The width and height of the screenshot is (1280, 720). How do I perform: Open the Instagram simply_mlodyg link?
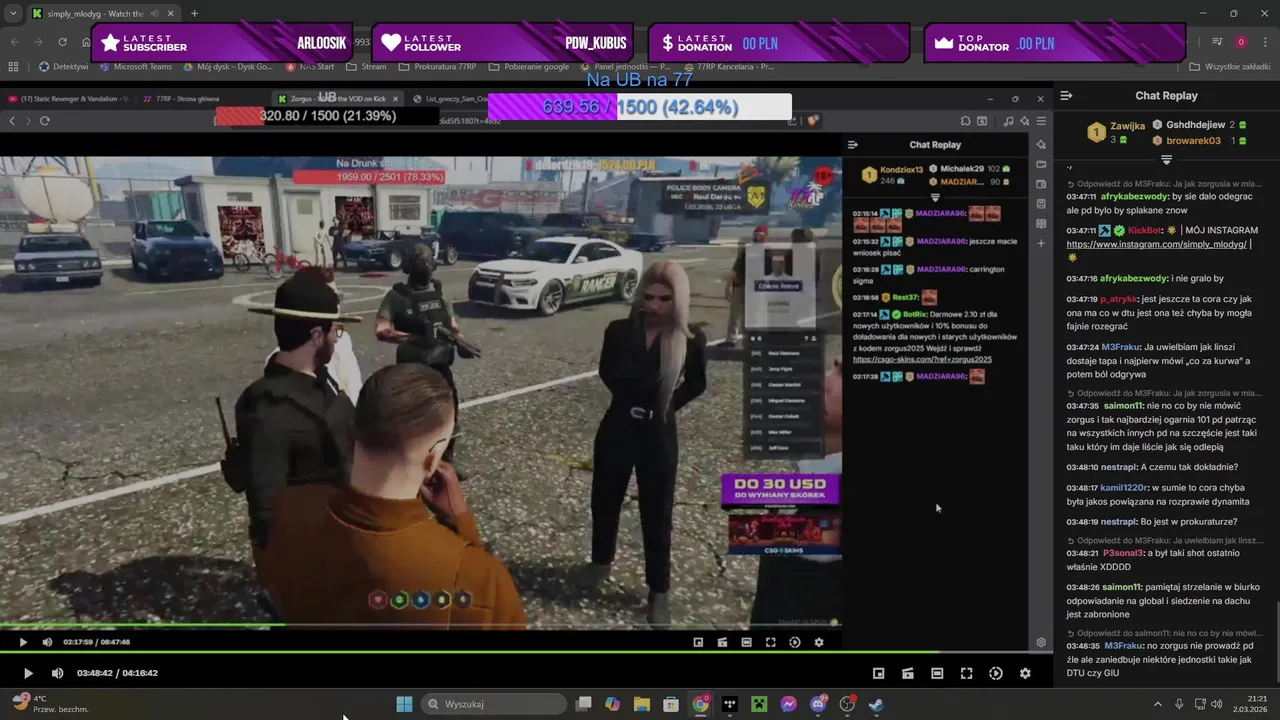pyautogui.click(x=1156, y=244)
